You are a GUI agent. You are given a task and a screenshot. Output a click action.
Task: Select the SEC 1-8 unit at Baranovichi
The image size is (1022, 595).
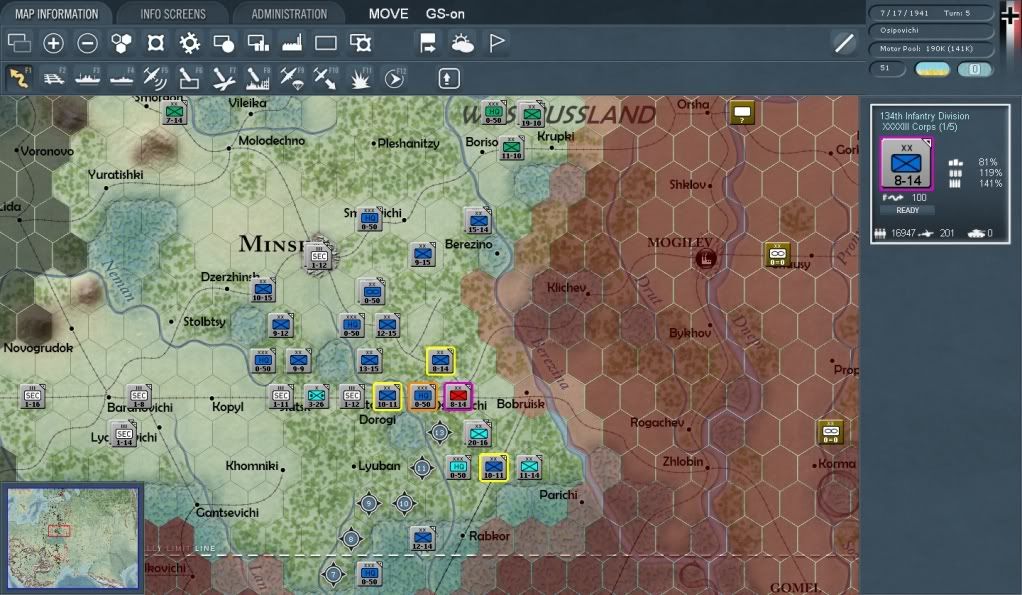139,396
